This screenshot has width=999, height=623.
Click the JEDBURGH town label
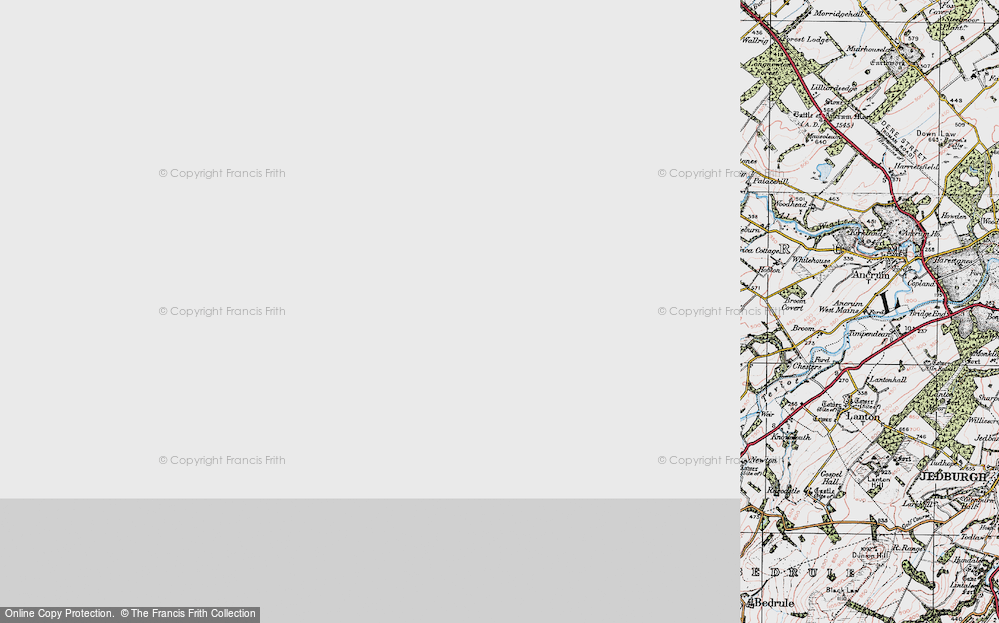click(953, 476)
